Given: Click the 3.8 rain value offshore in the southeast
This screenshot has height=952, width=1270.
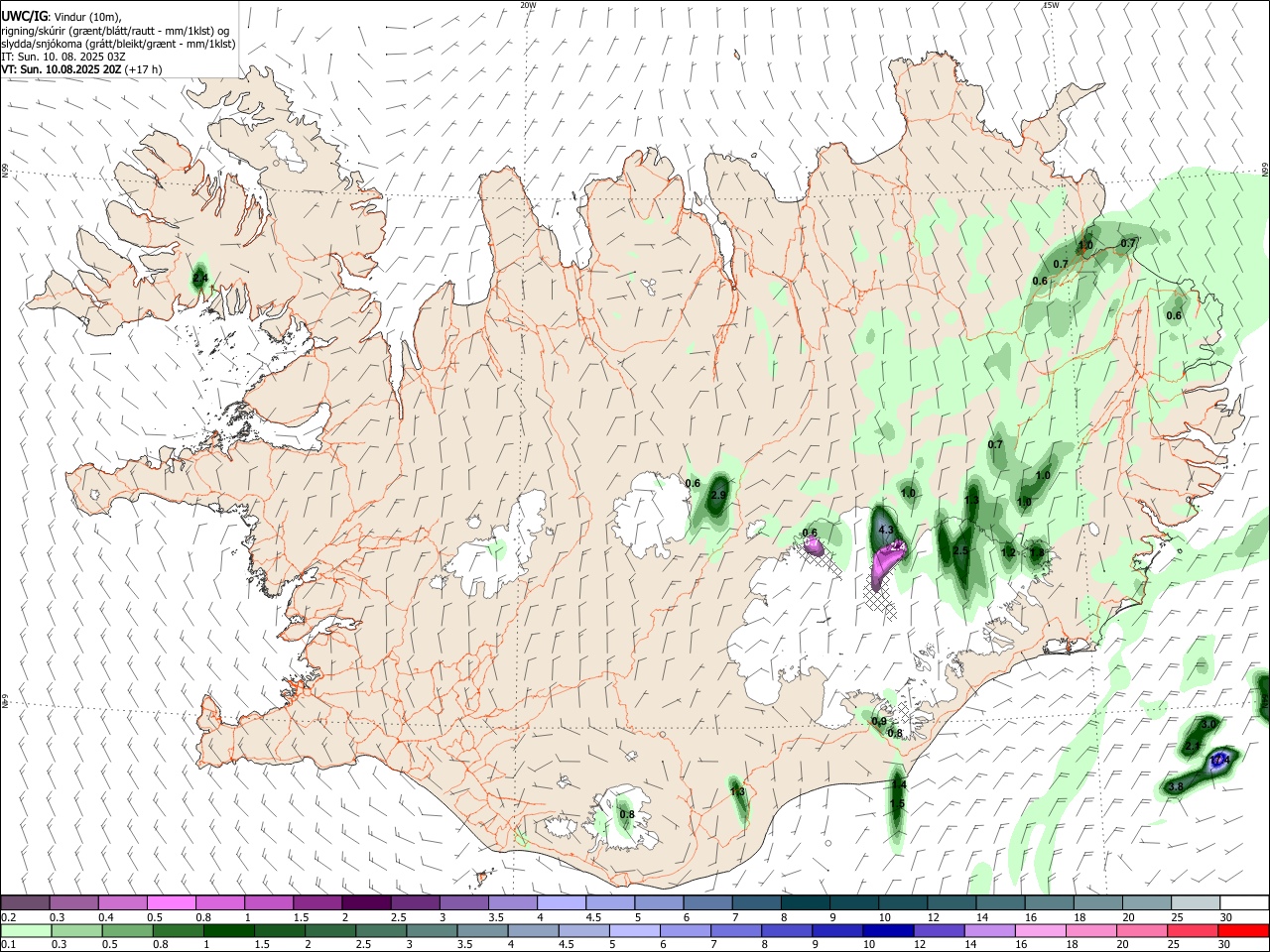Looking at the screenshot, I should (x=1176, y=786).
